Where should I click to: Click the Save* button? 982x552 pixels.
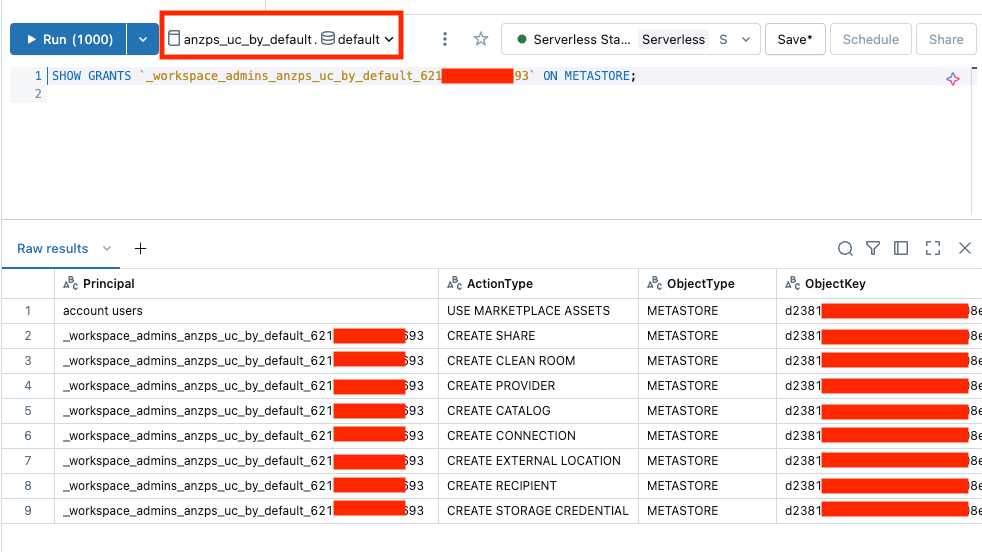click(x=795, y=39)
